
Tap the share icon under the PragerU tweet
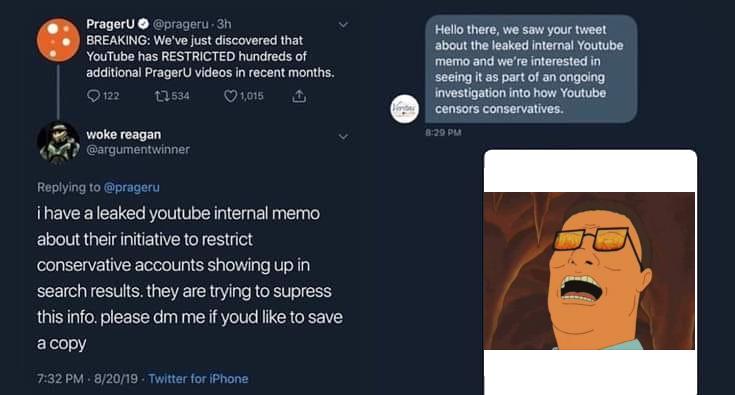click(299, 96)
